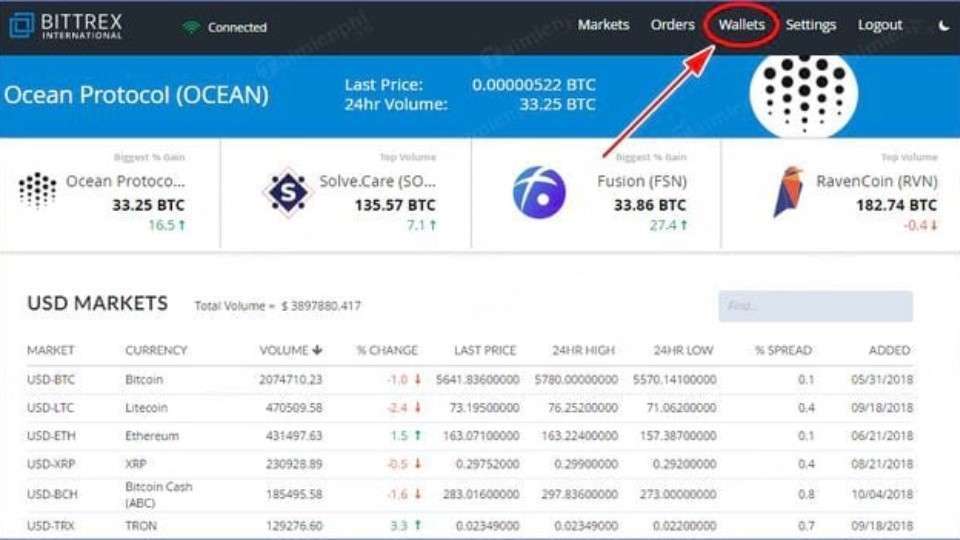
Task: Open the Orders menu
Action: coord(672,25)
